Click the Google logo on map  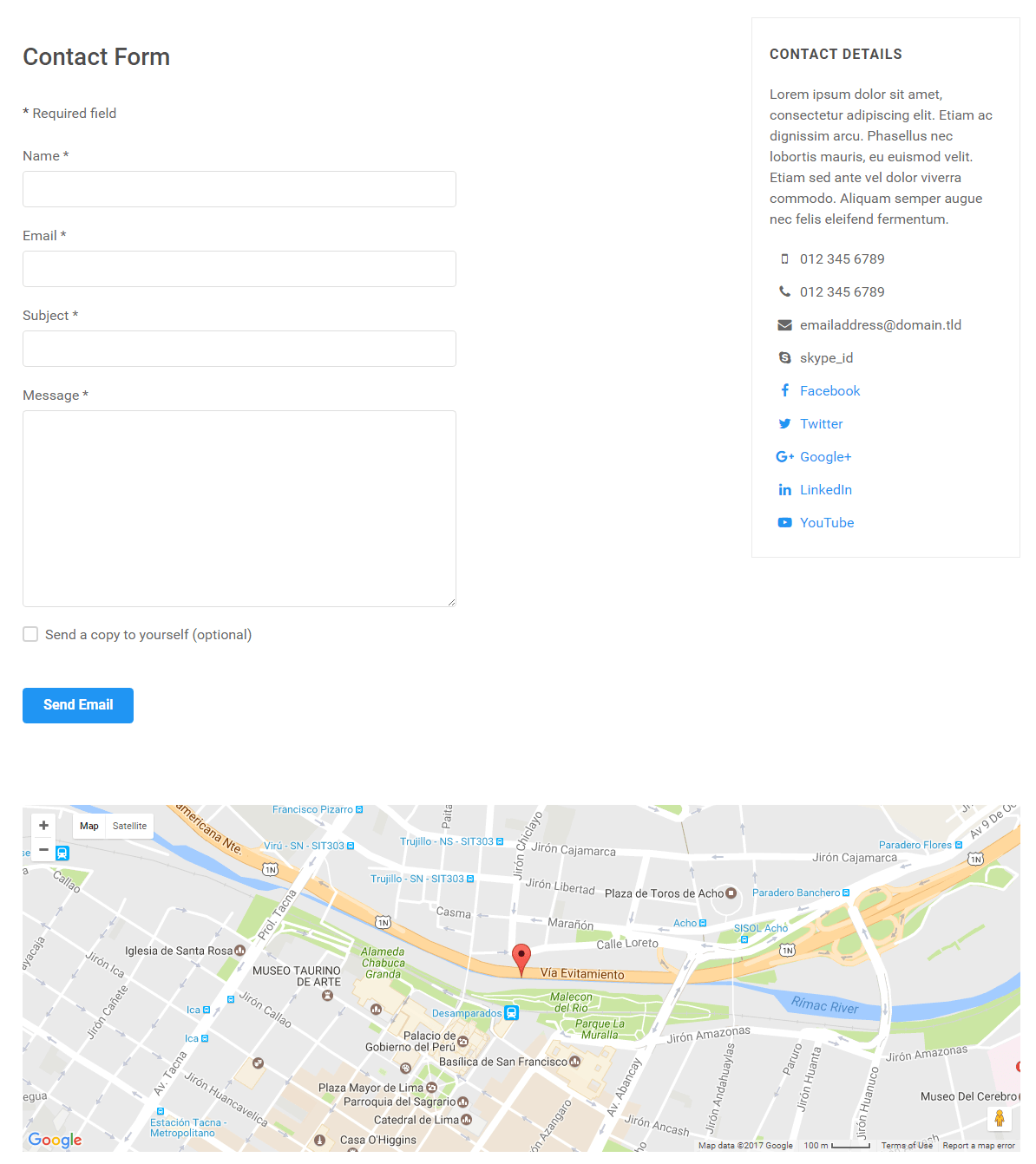[x=55, y=1140]
